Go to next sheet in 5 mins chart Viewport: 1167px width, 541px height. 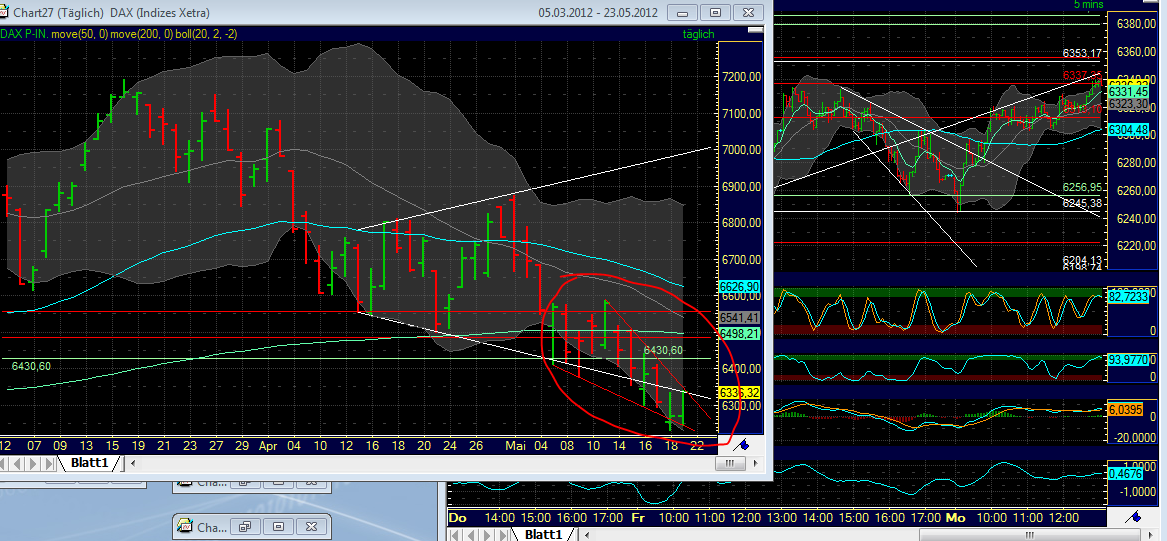487,534
